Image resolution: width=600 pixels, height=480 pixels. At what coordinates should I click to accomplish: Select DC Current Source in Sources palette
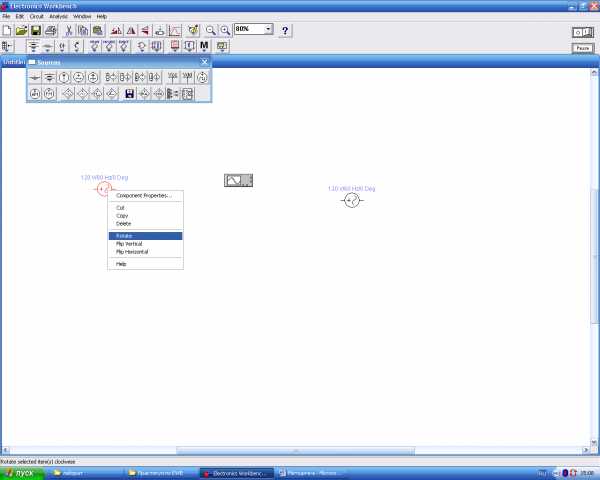[x=64, y=78]
